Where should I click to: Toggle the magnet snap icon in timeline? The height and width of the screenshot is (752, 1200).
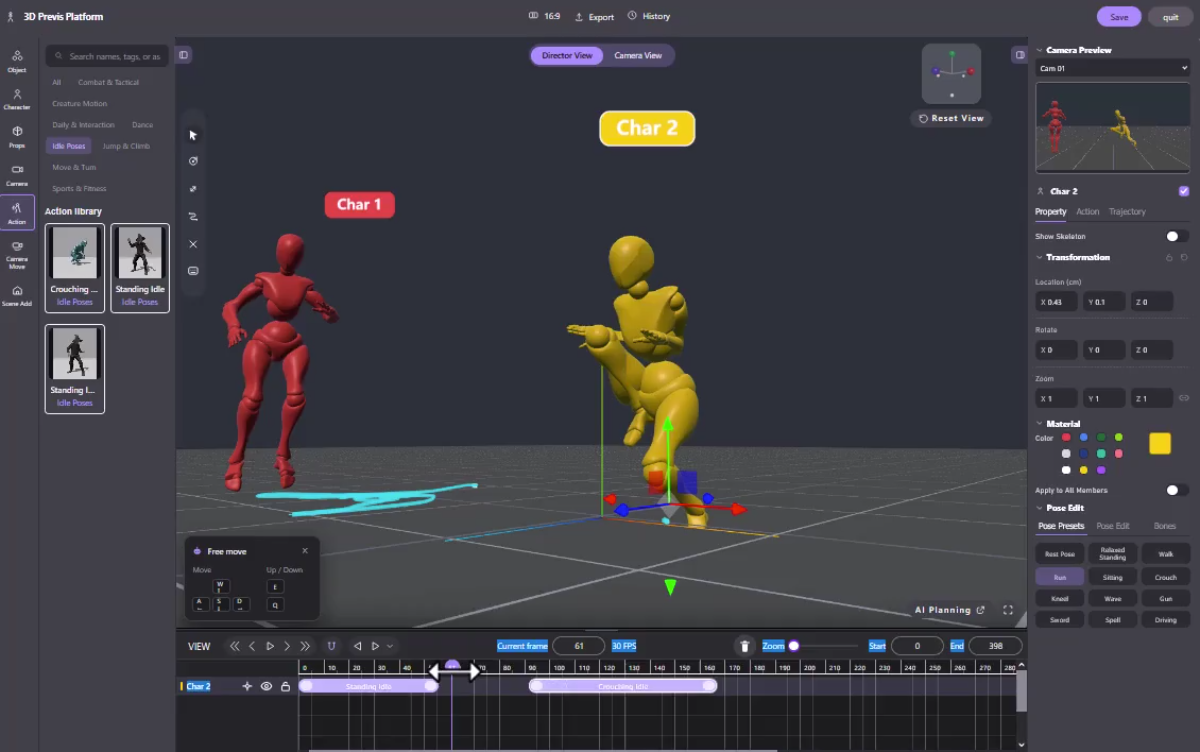[331, 646]
